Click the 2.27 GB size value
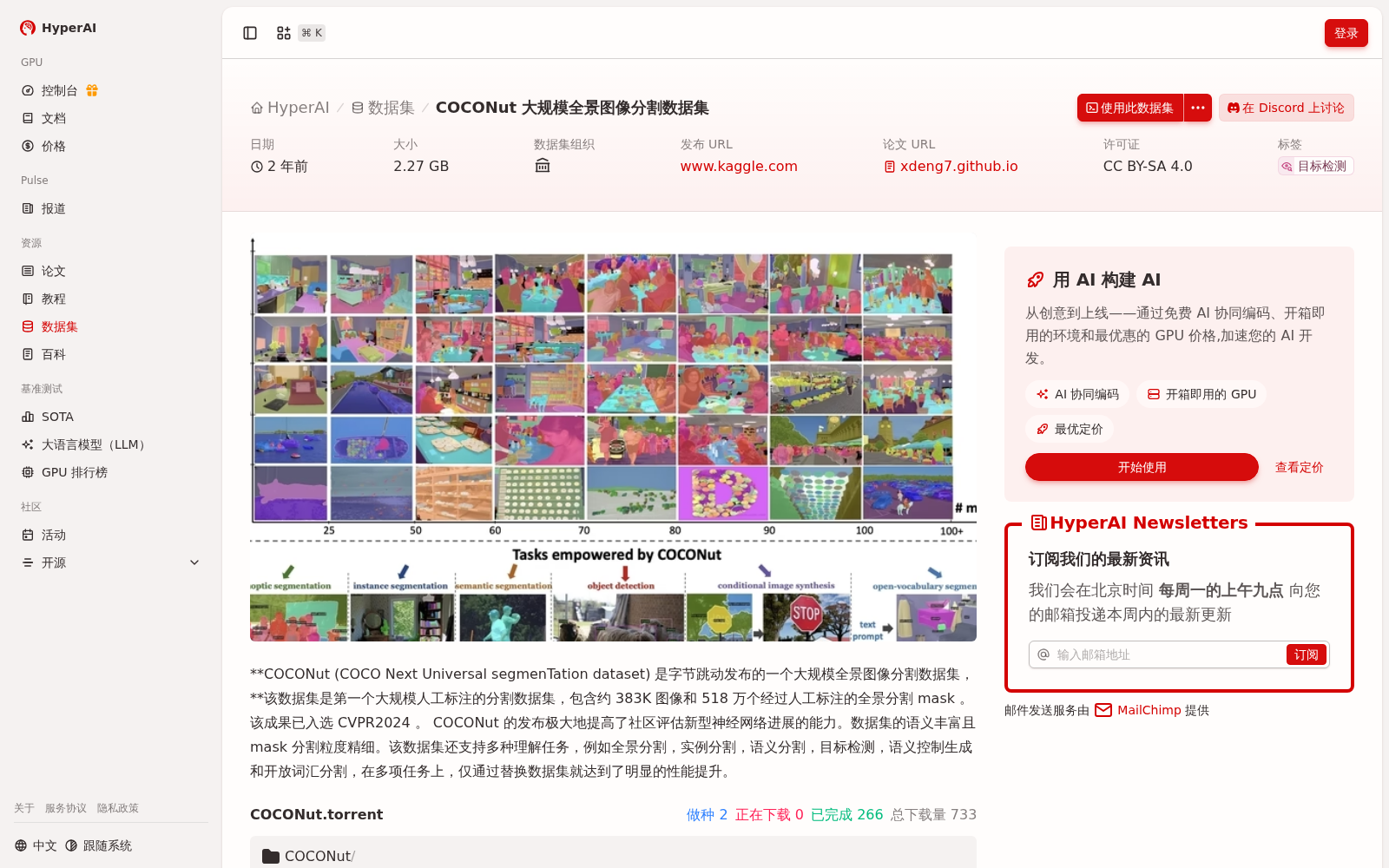Image resolution: width=1389 pixels, height=868 pixels. [421, 166]
